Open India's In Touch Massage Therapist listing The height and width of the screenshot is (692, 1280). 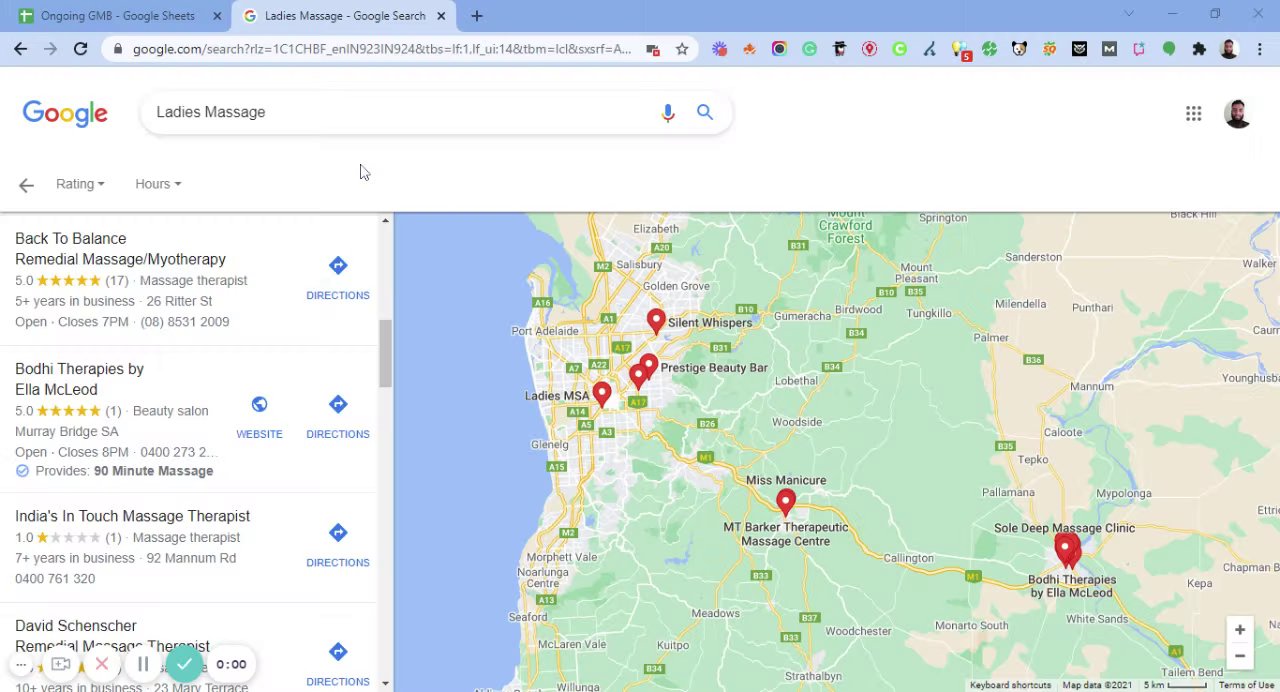132,516
